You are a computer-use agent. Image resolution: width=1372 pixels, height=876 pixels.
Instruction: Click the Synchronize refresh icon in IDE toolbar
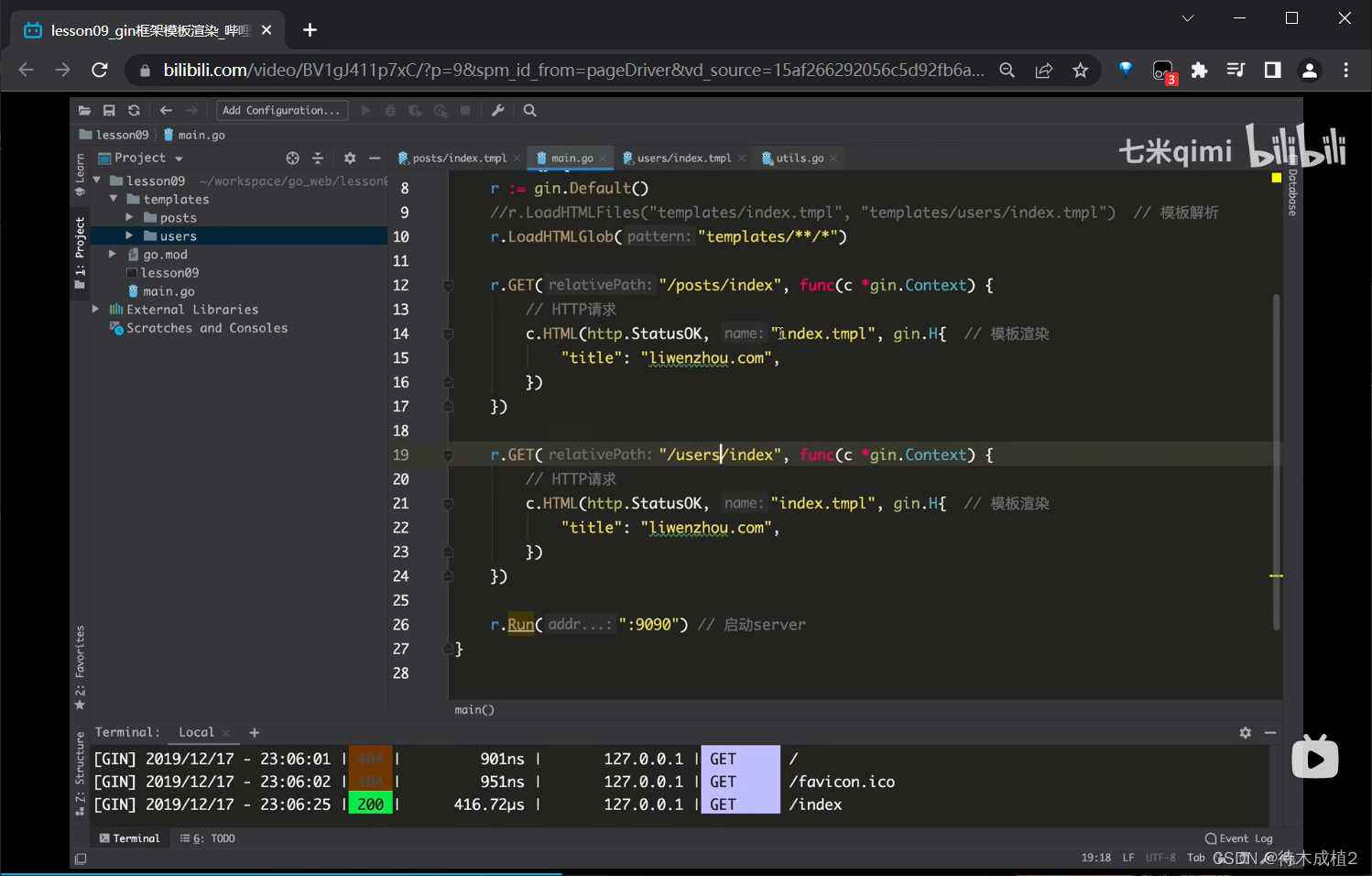134,111
